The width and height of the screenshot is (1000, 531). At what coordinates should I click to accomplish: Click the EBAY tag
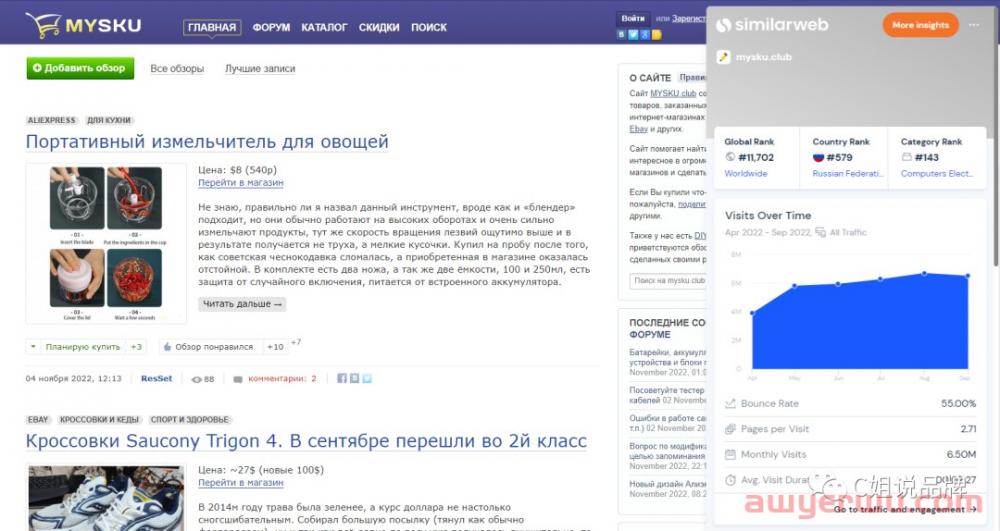pos(38,419)
